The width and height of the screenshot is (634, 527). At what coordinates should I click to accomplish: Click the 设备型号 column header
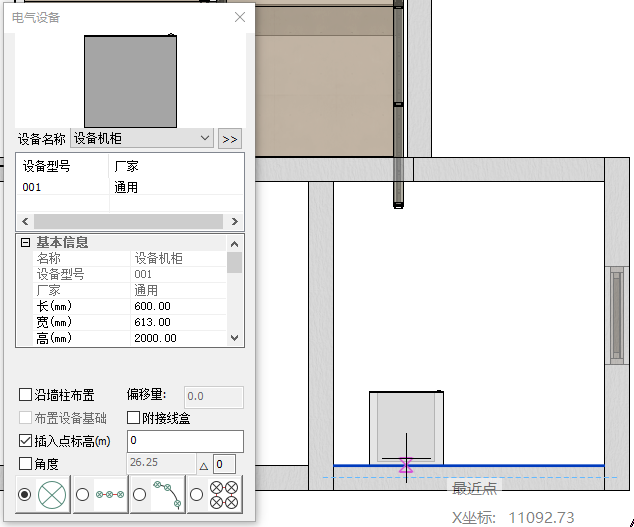63,166
